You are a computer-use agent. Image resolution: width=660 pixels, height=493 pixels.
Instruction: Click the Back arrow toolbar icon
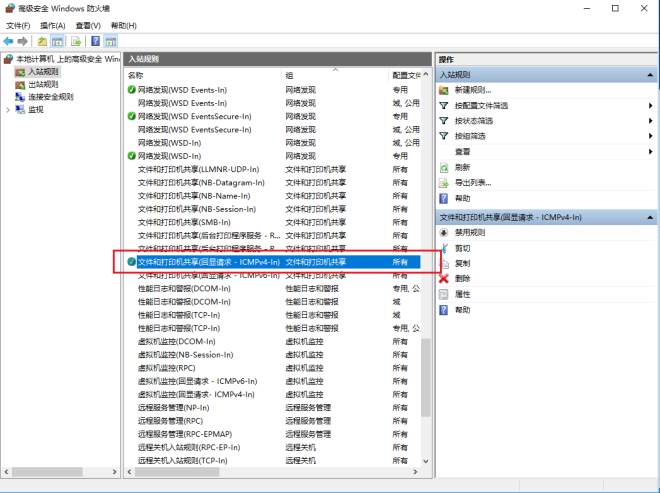pos(8,41)
